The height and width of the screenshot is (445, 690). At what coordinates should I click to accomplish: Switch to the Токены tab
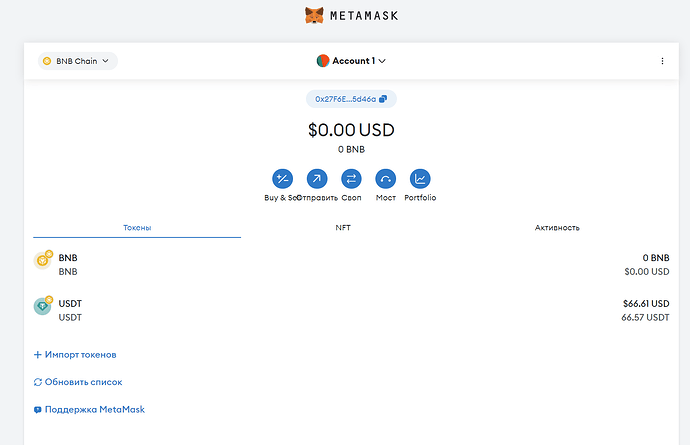click(x=137, y=228)
